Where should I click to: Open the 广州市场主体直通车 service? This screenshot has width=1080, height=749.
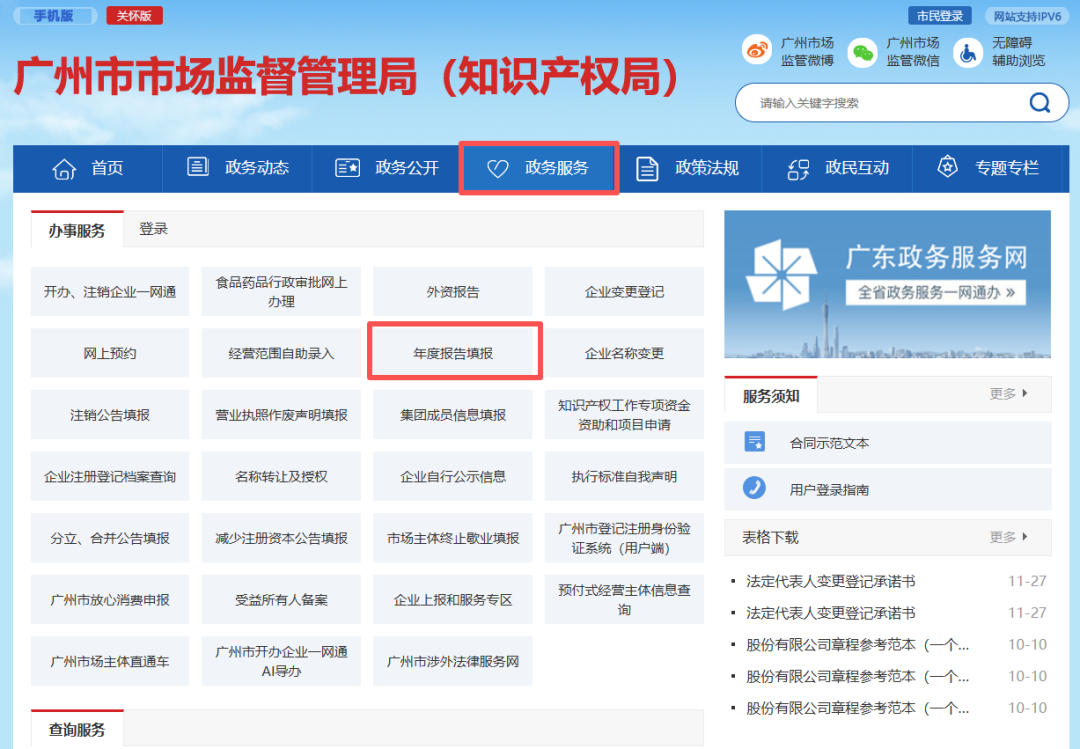pyautogui.click(x=110, y=661)
